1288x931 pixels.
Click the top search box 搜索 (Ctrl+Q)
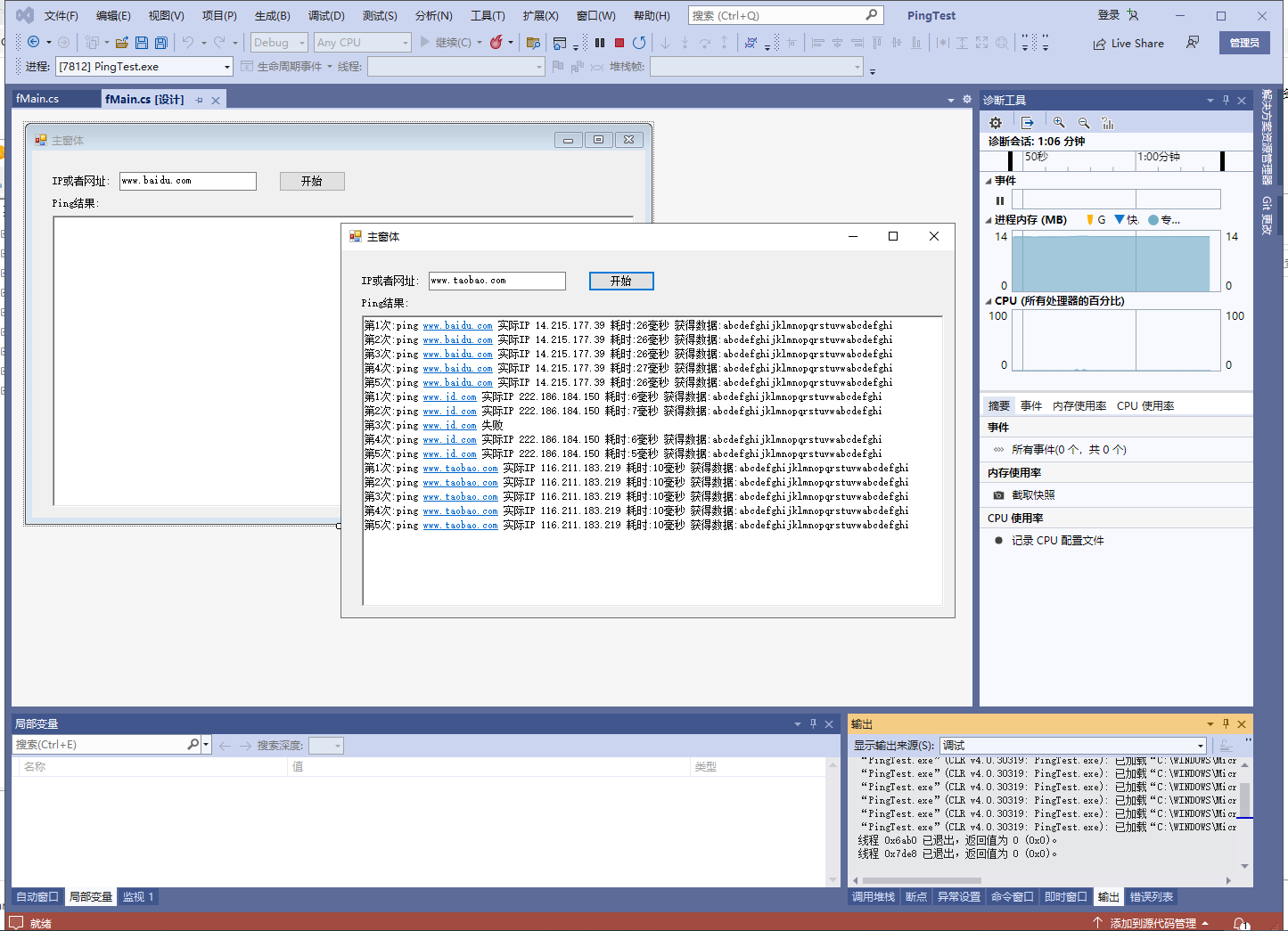point(786,15)
